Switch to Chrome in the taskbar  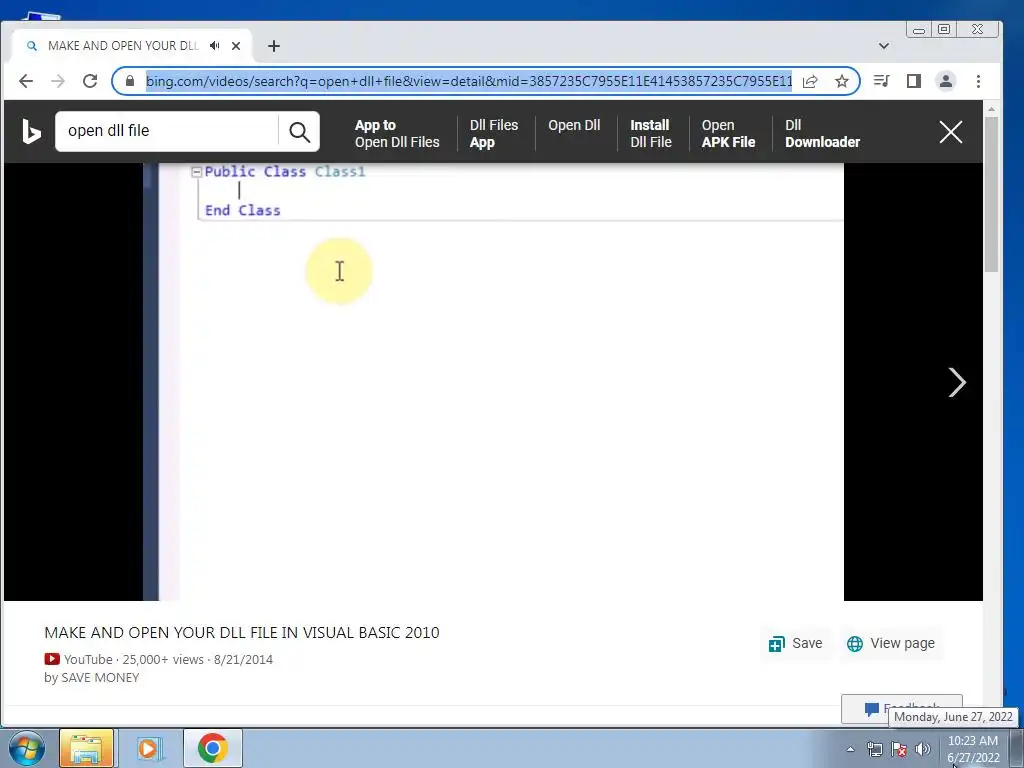[x=213, y=748]
